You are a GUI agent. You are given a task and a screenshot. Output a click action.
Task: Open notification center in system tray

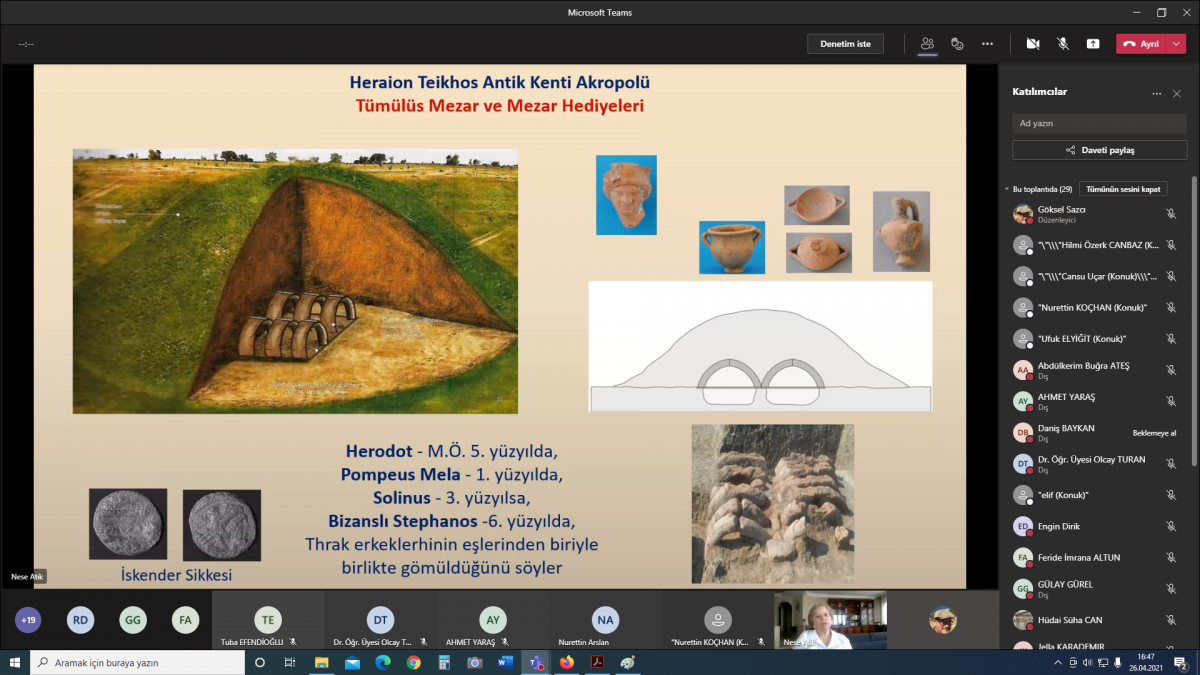click(1180, 662)
